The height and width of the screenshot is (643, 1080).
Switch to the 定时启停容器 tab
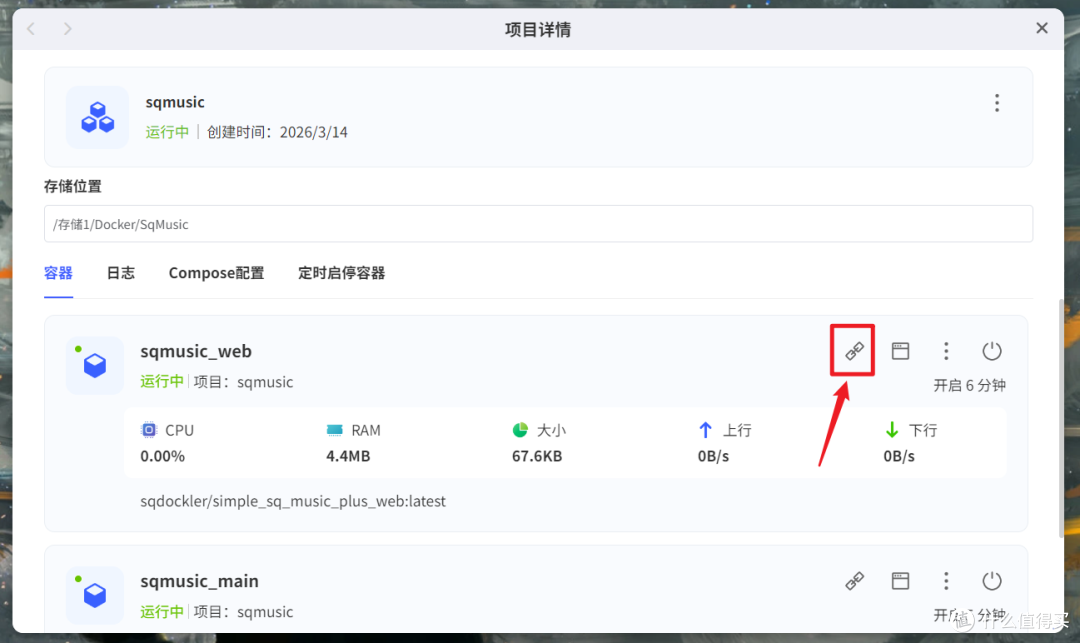pyautogui.click(x=341, y=273)
